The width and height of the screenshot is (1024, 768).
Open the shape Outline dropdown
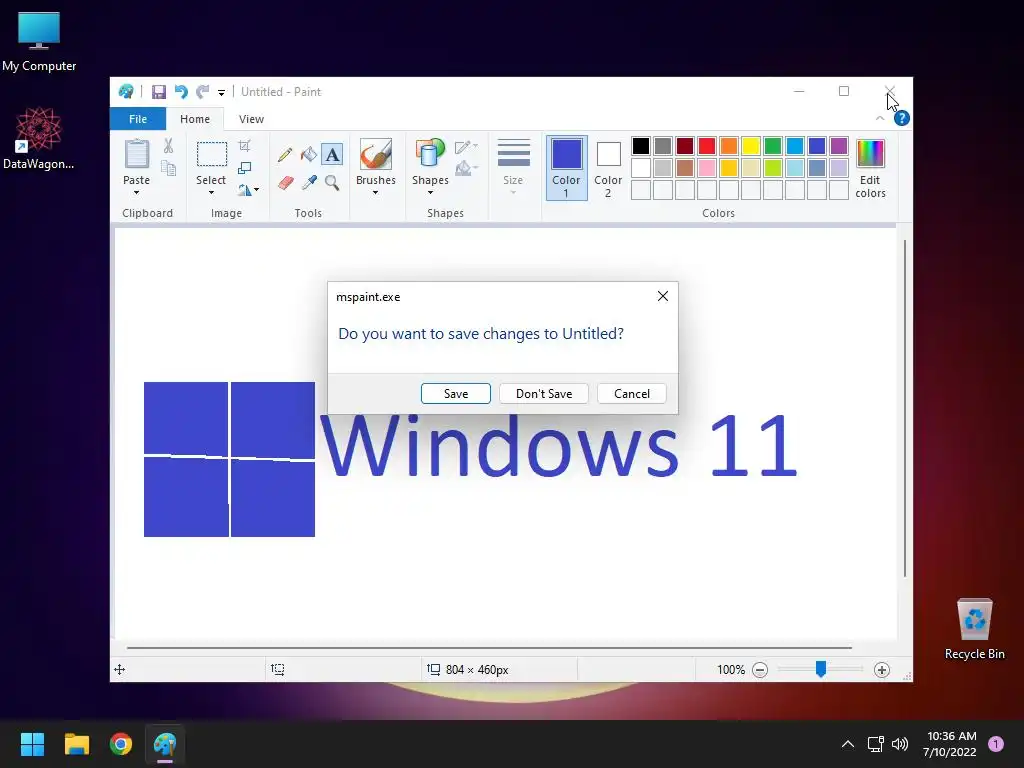coord(466,147)
